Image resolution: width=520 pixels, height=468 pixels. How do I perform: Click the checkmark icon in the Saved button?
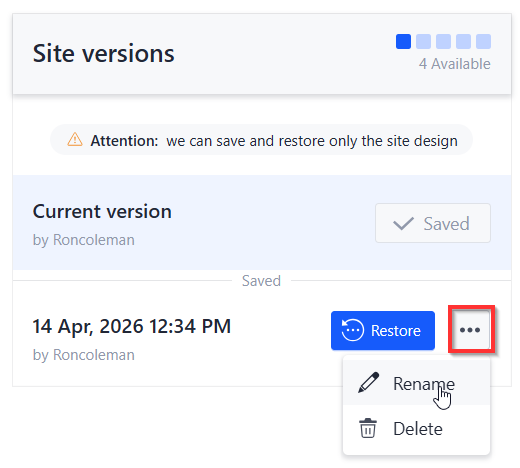click(403, 223)
